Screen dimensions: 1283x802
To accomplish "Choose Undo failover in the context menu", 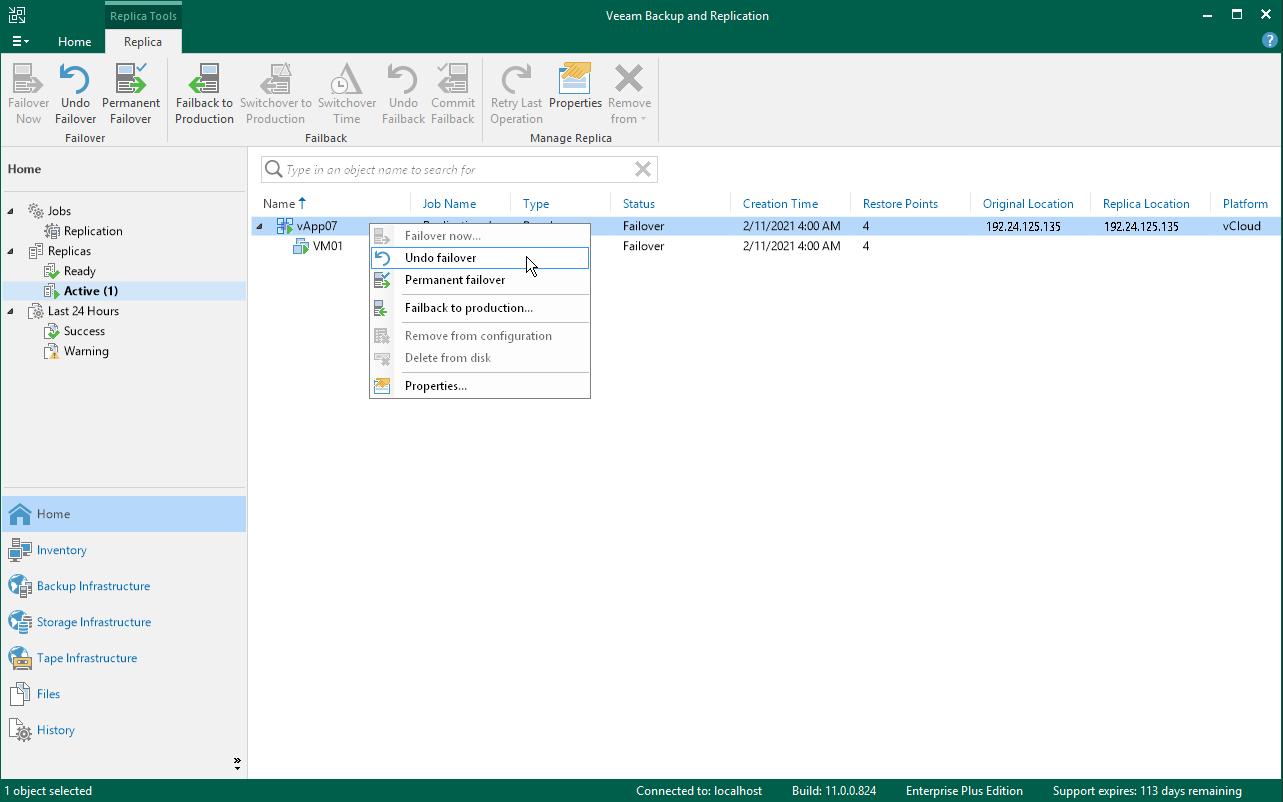I will (480, 258).
